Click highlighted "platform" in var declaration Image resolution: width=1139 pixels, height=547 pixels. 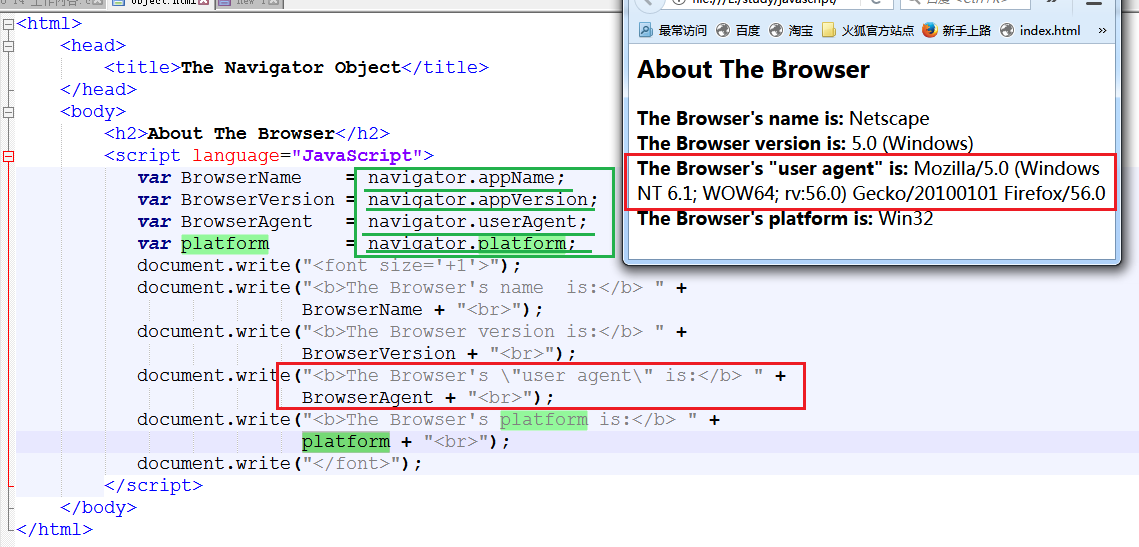click(224, 243)
